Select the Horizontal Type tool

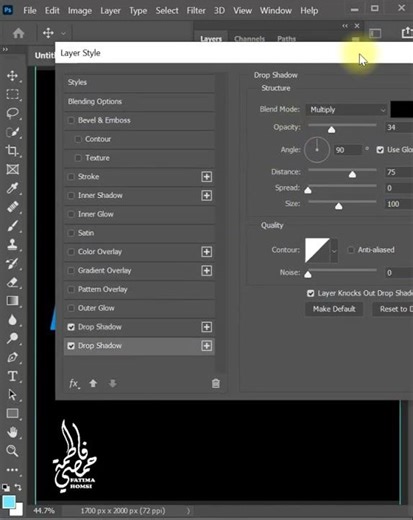(x=12, y=376)
